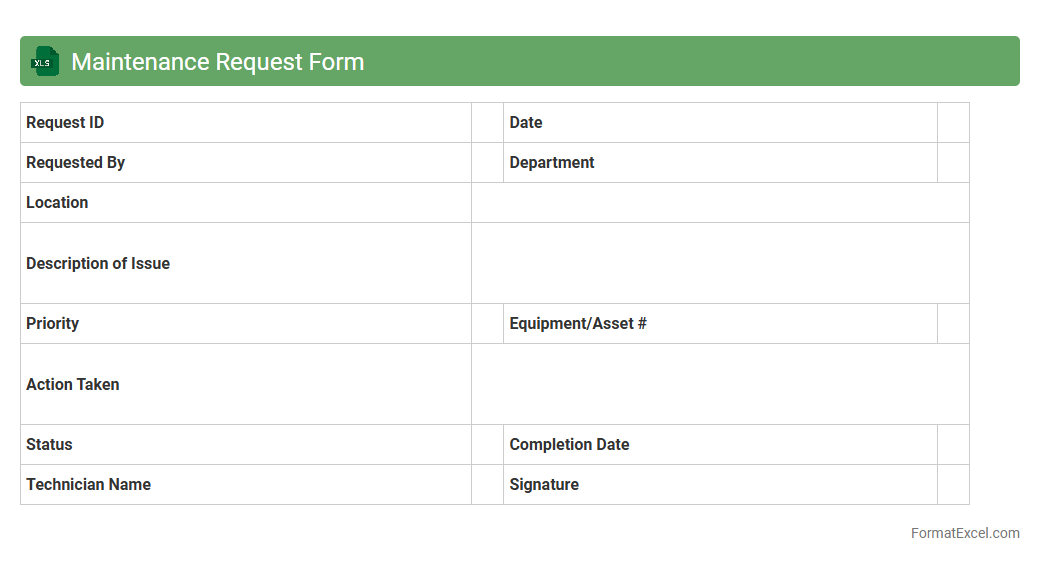Click the Description of Issue input area
This screenshot has width=1040, height=562.
pos(720,263)
